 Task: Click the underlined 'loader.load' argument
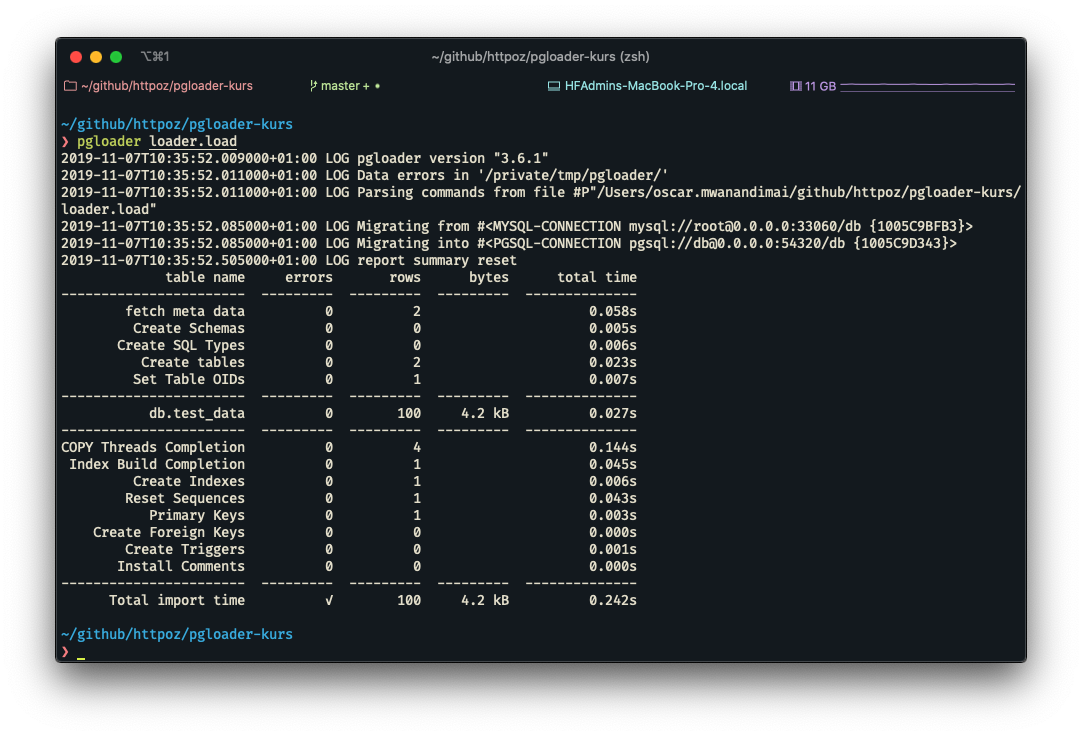click(193, 141)
